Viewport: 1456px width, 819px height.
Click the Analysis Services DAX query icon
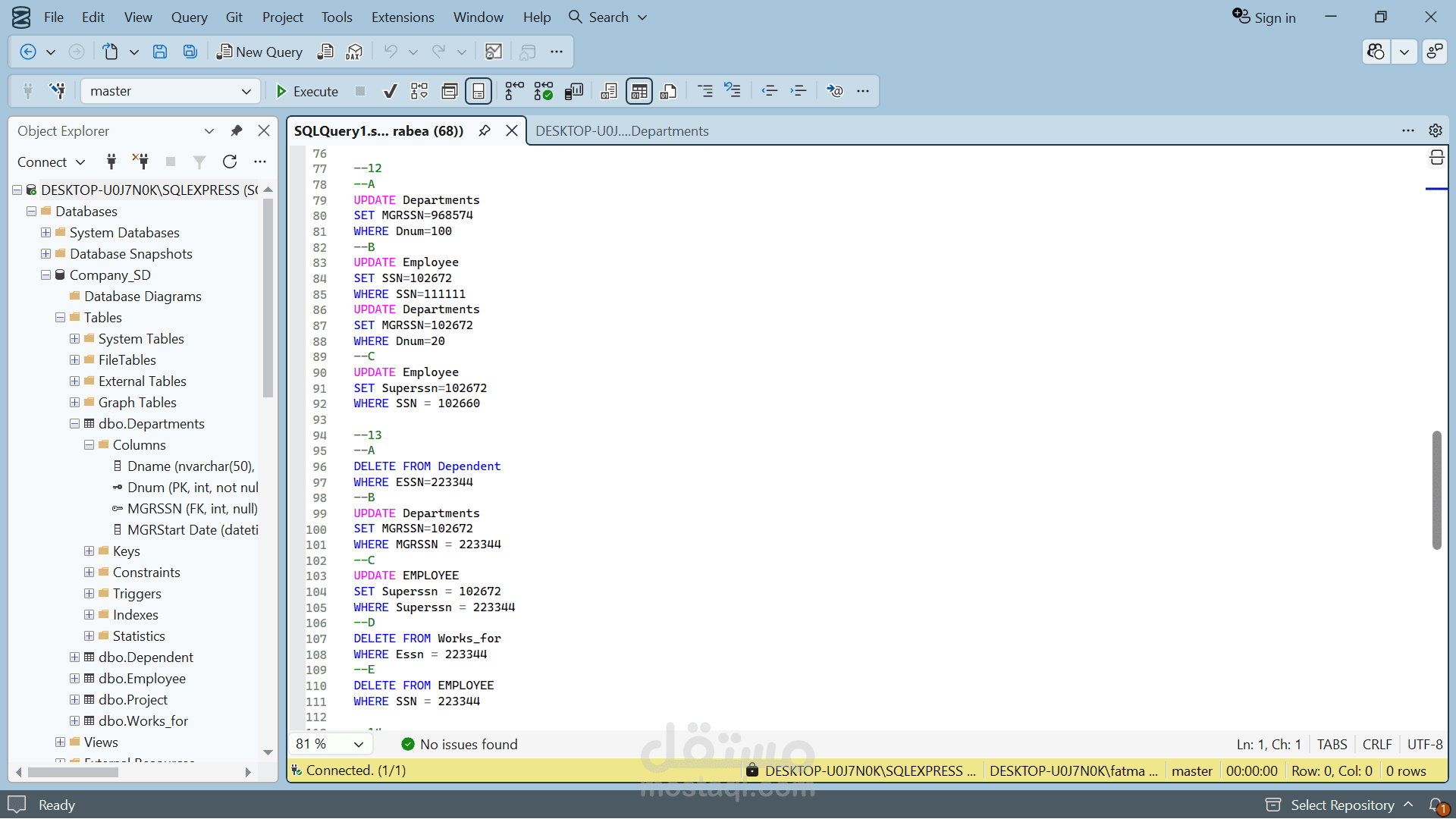coord(354,52)
